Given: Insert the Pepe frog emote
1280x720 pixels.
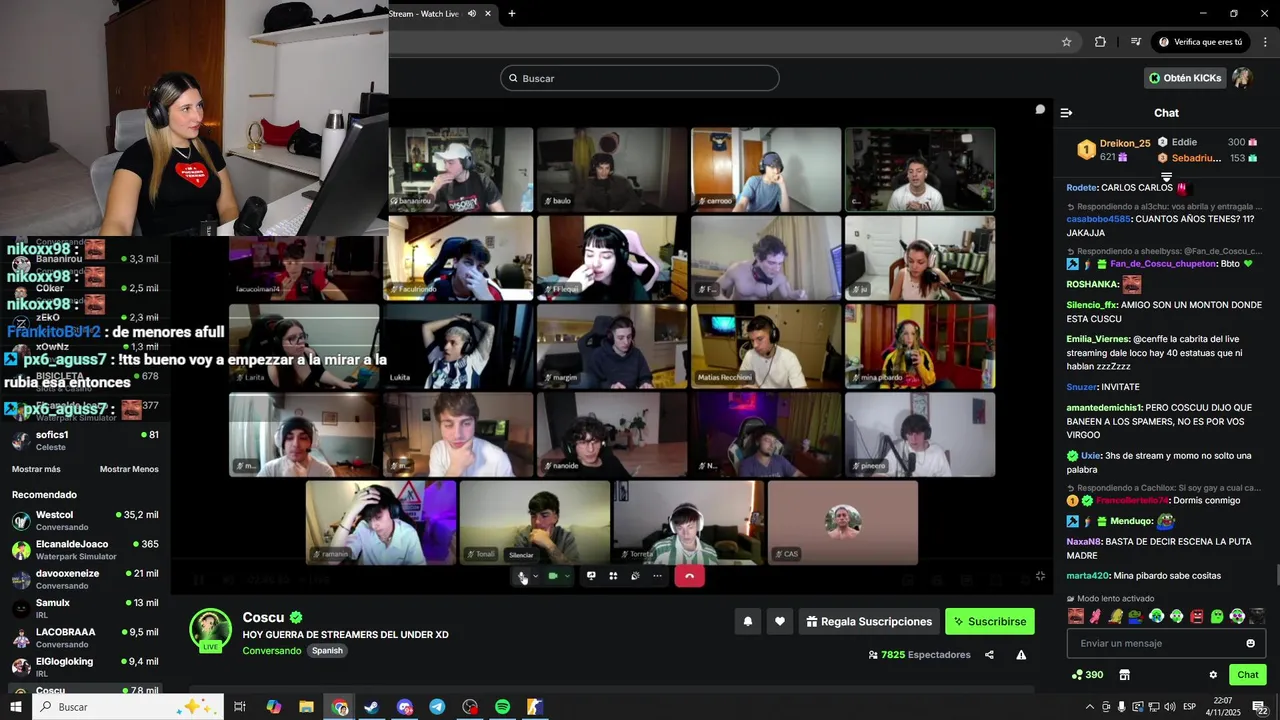Looking at the screenshot, I should point(1136,616).
